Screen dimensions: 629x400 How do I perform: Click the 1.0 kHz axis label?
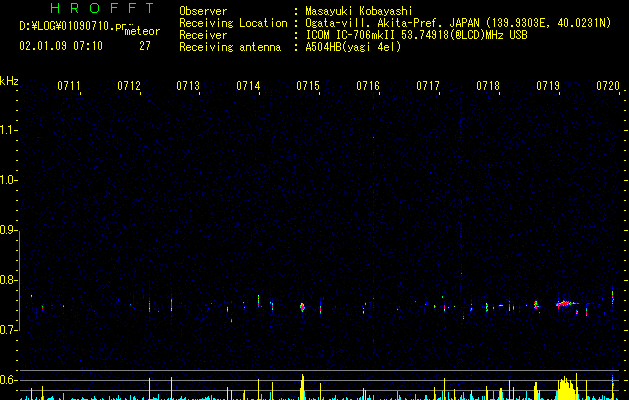pyautogui.click(x=8, y=180)
